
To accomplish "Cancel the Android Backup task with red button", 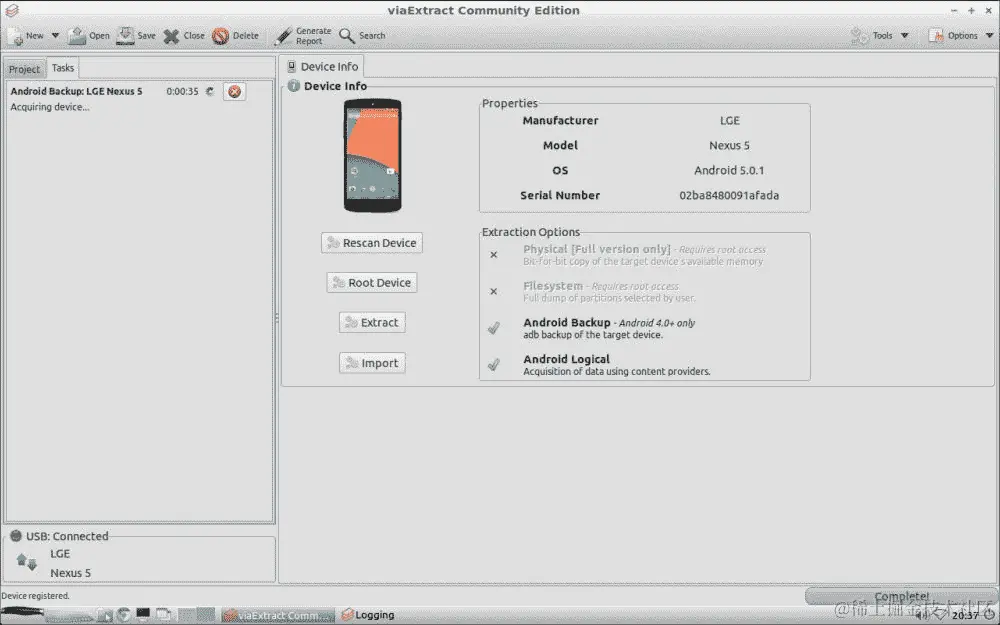I will pyautogui.click(x=235, y=91).
